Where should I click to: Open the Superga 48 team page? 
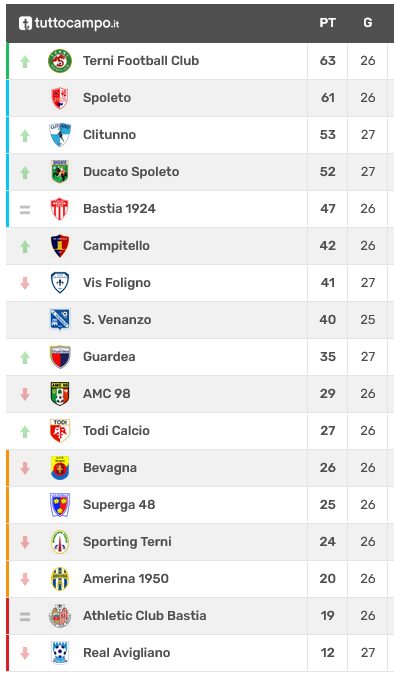119,505
